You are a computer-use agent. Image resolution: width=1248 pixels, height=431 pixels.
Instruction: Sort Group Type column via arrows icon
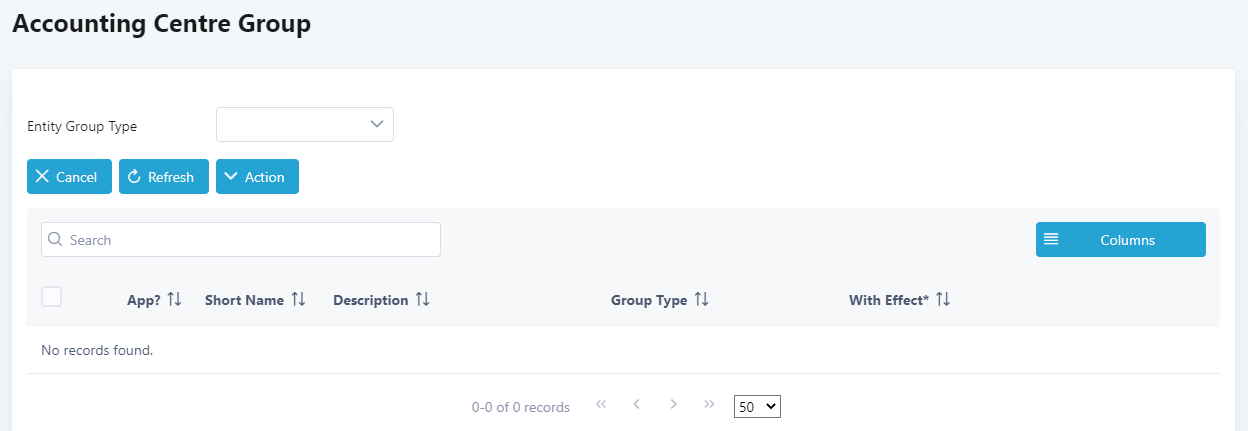point(701,300)
